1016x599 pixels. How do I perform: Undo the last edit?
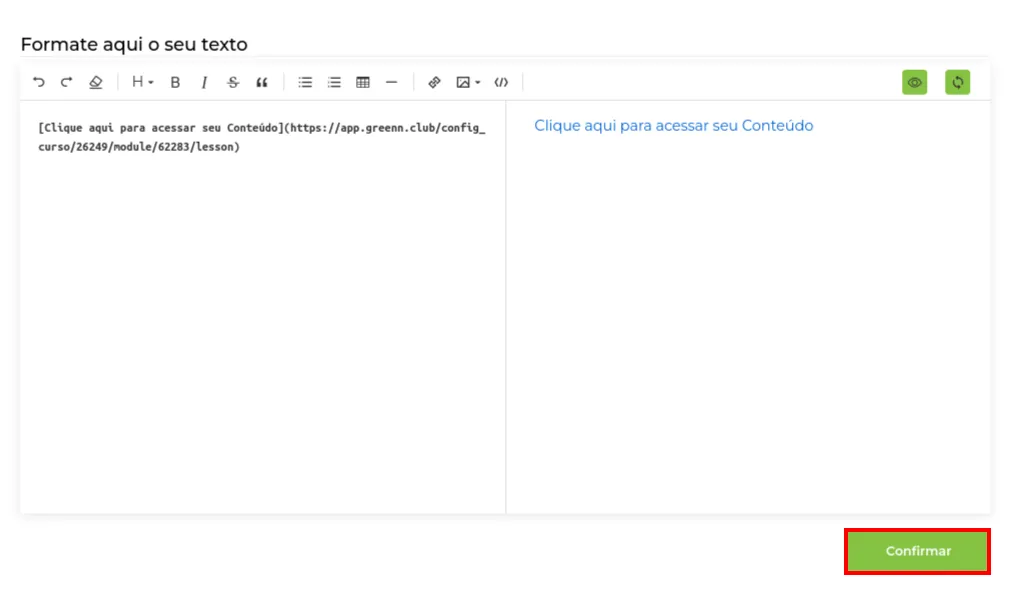39,82
